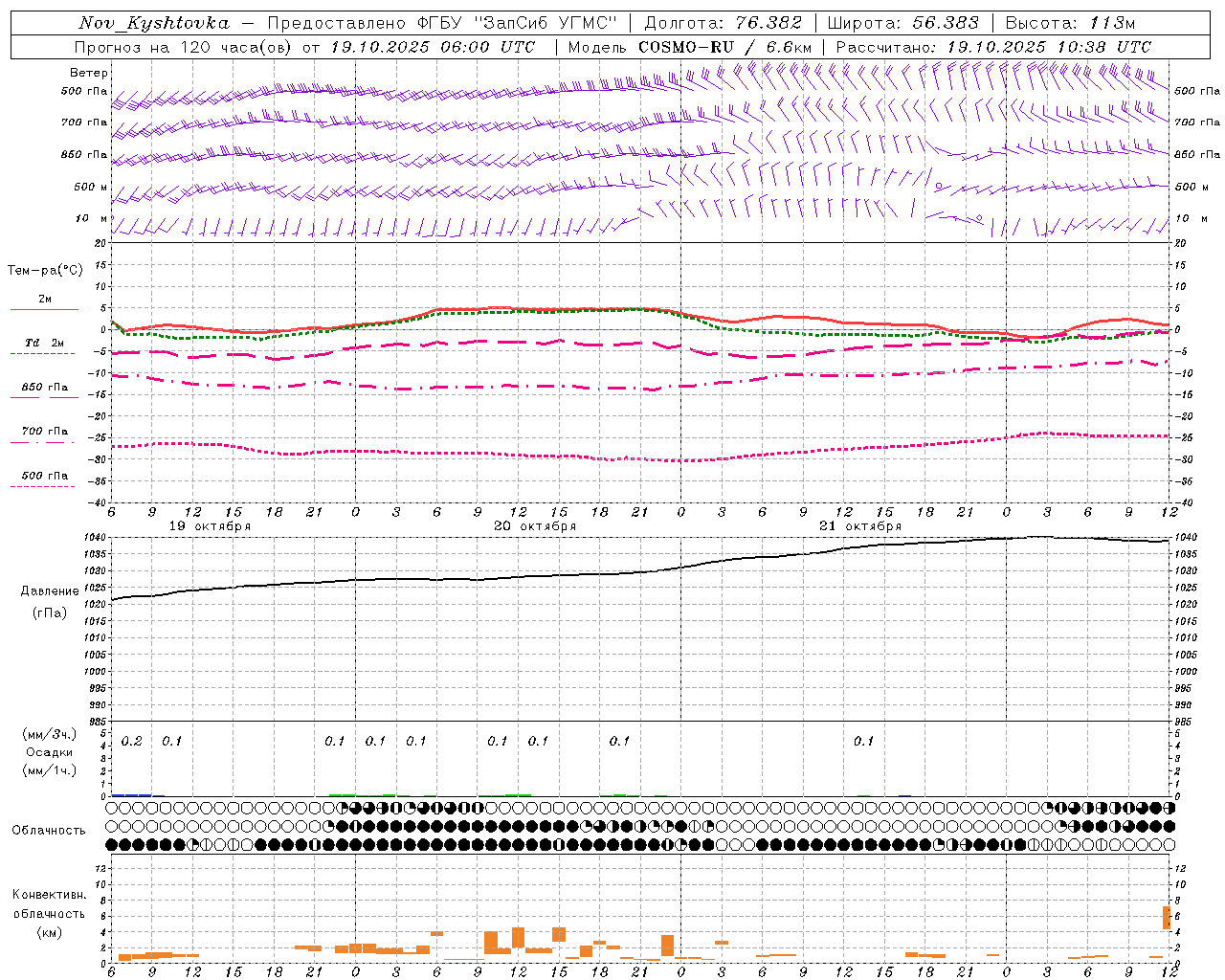The width and height of the screenshot is (1225, 980).
Task: Click the Конвективн. облачность label
Action: coord(49,904)
